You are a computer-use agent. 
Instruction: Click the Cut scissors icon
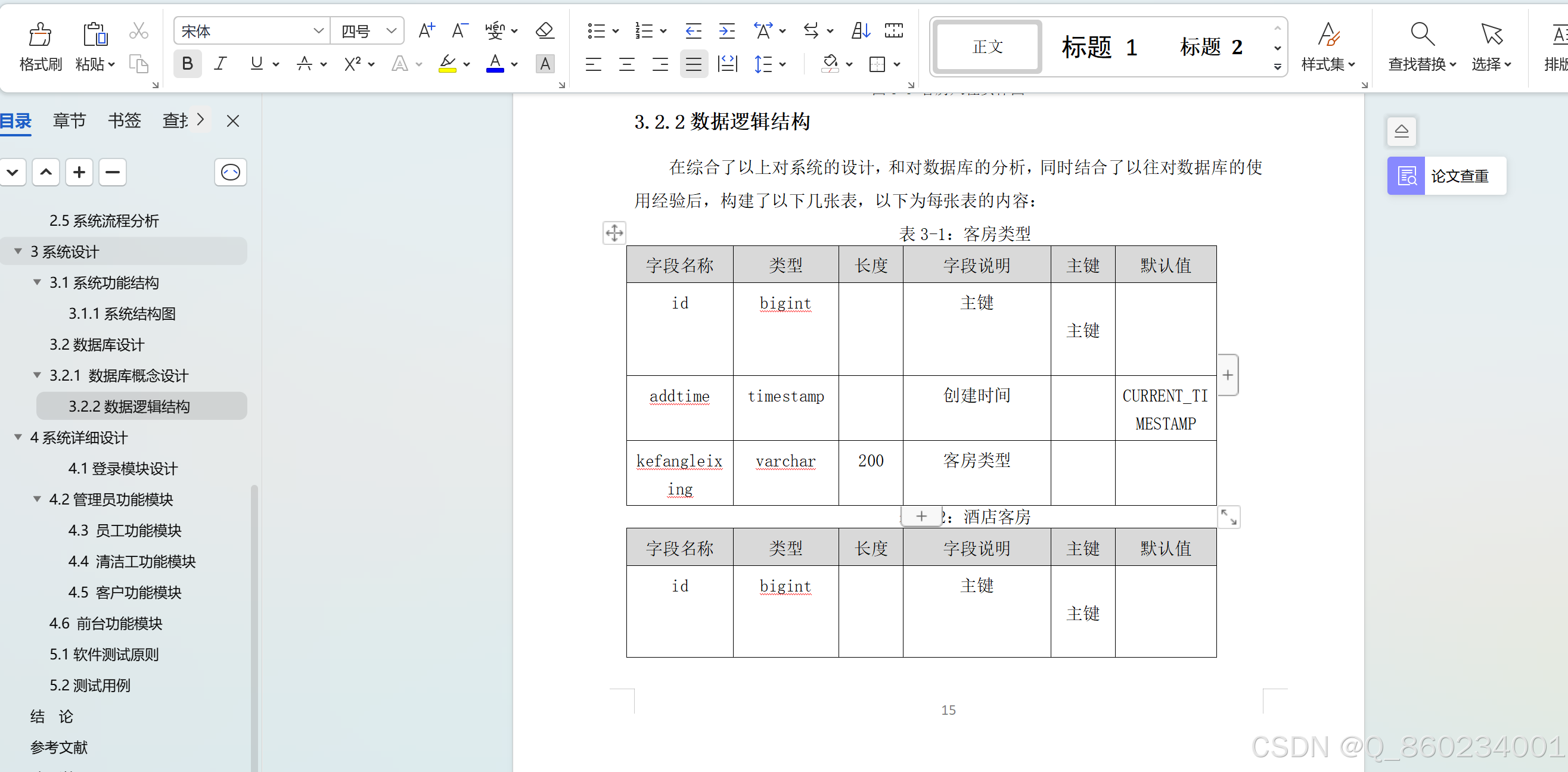[139, 30]
